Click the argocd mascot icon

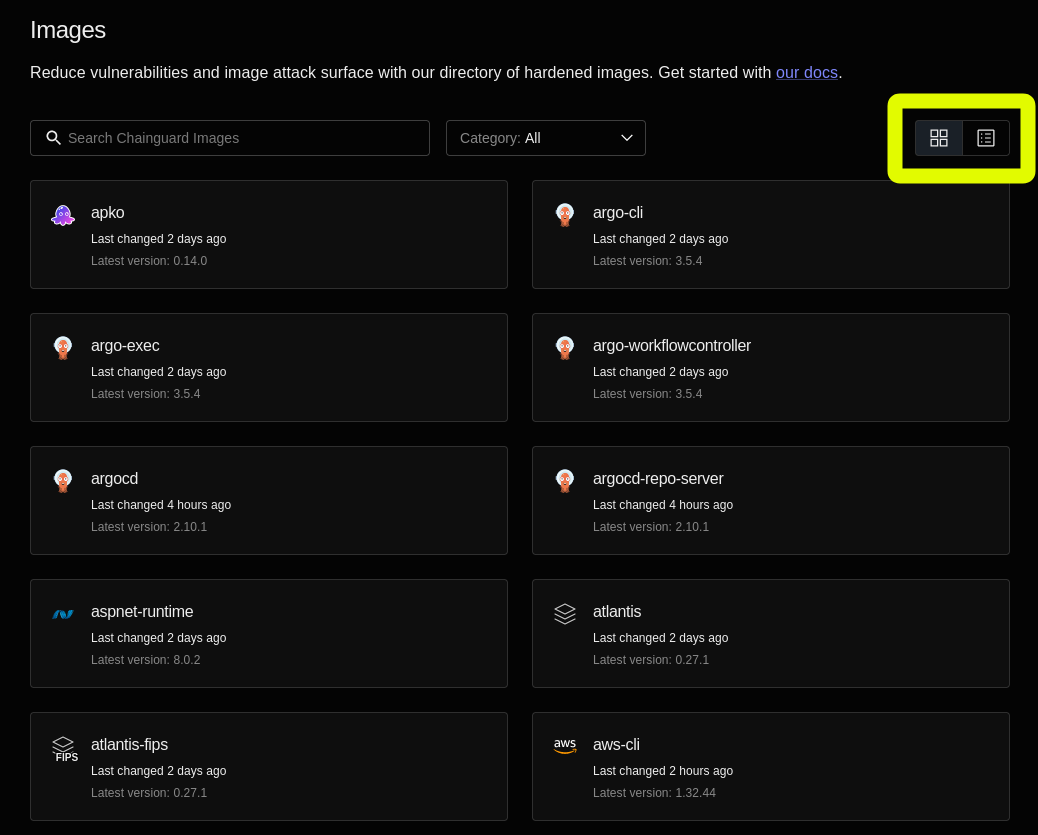pos(63,480)
